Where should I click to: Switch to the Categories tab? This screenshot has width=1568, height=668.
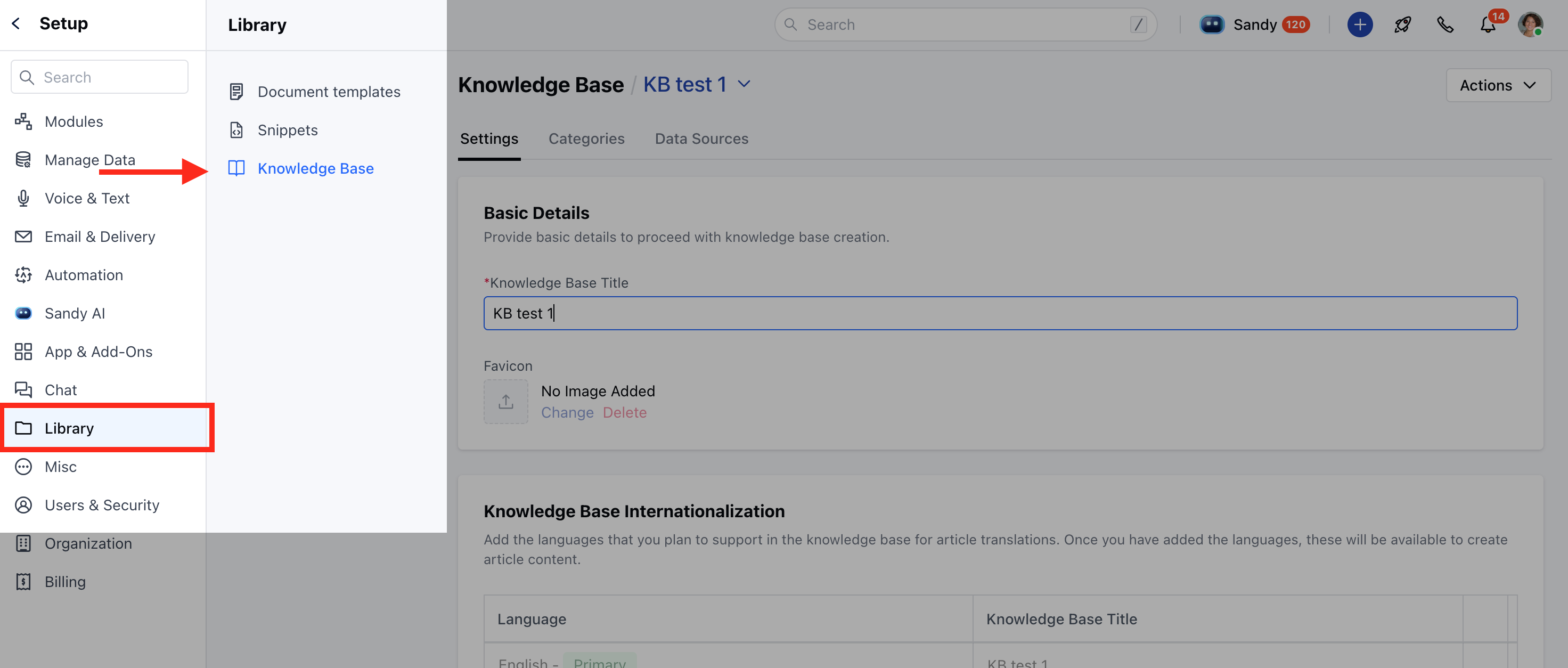point(586,138)
